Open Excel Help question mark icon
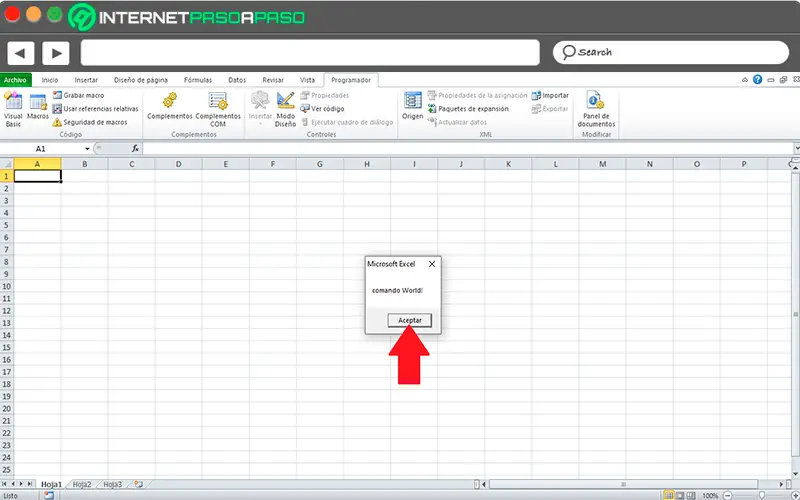800x500 pixels. [758, 80]
